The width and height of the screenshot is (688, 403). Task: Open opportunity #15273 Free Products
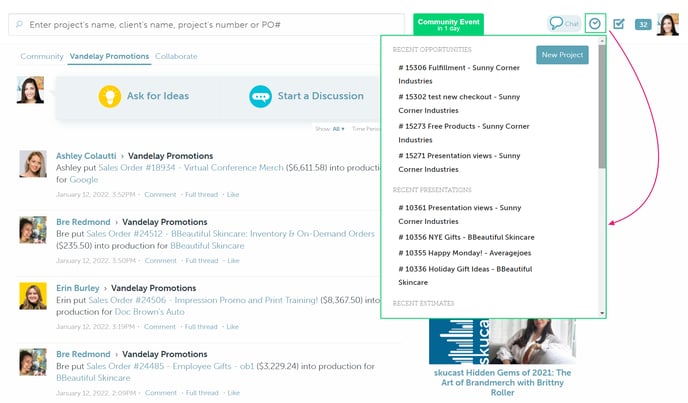(464, 133)
